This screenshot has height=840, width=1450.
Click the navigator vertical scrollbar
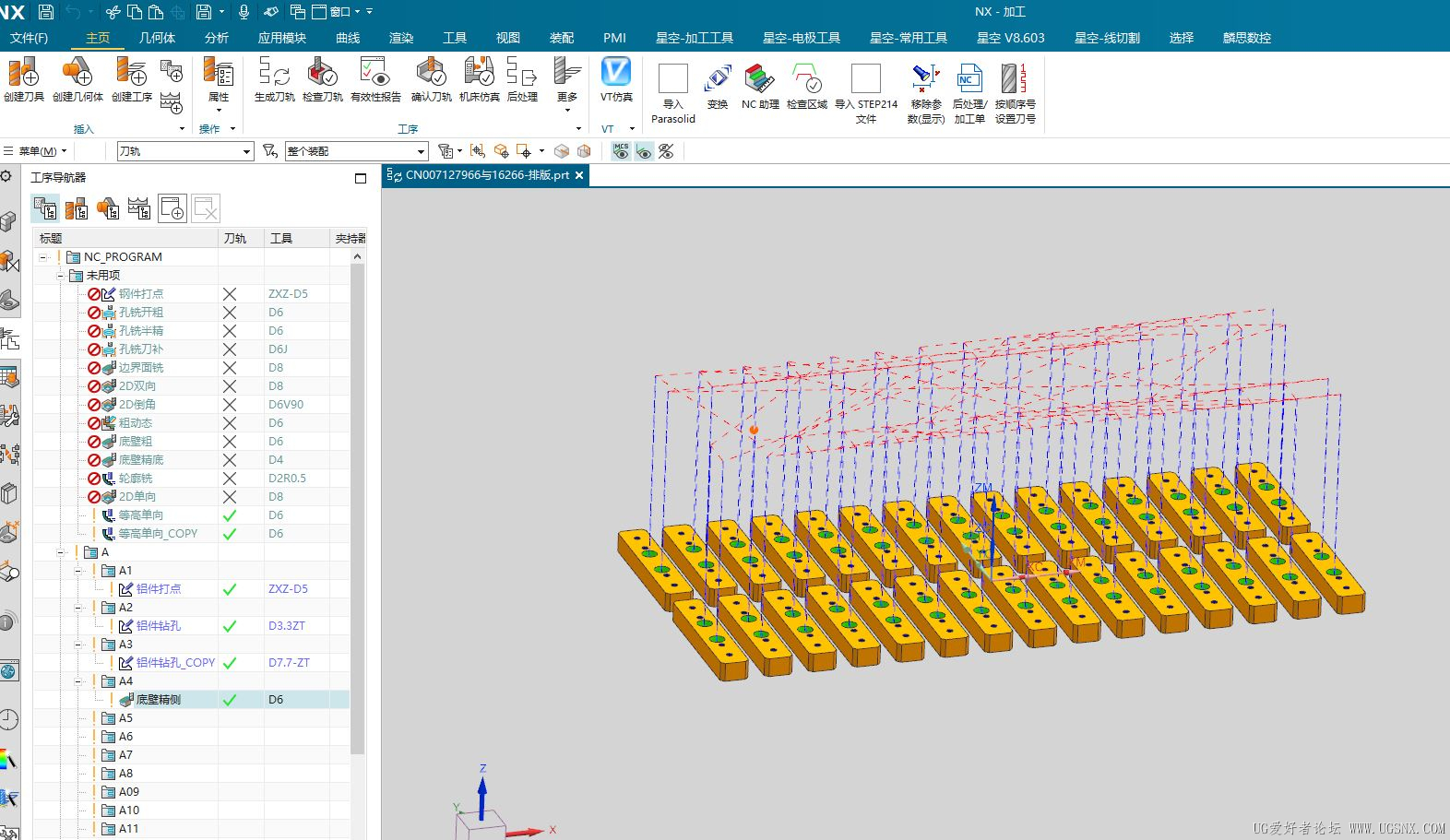358,507
